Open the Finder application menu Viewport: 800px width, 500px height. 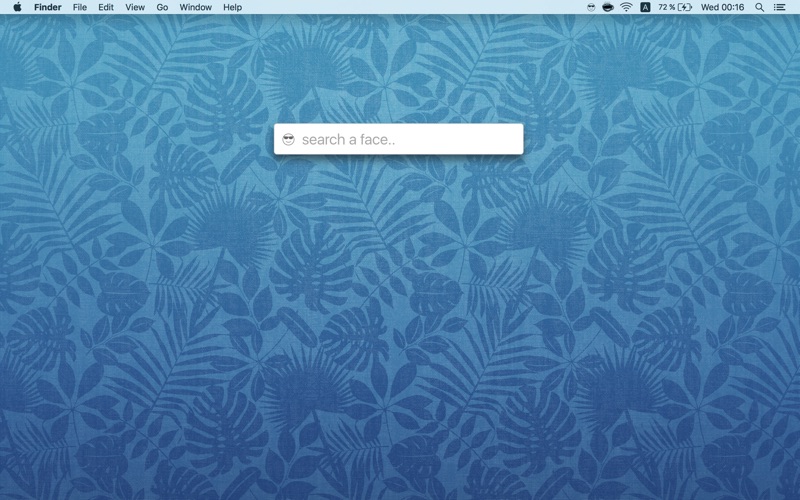47,7
